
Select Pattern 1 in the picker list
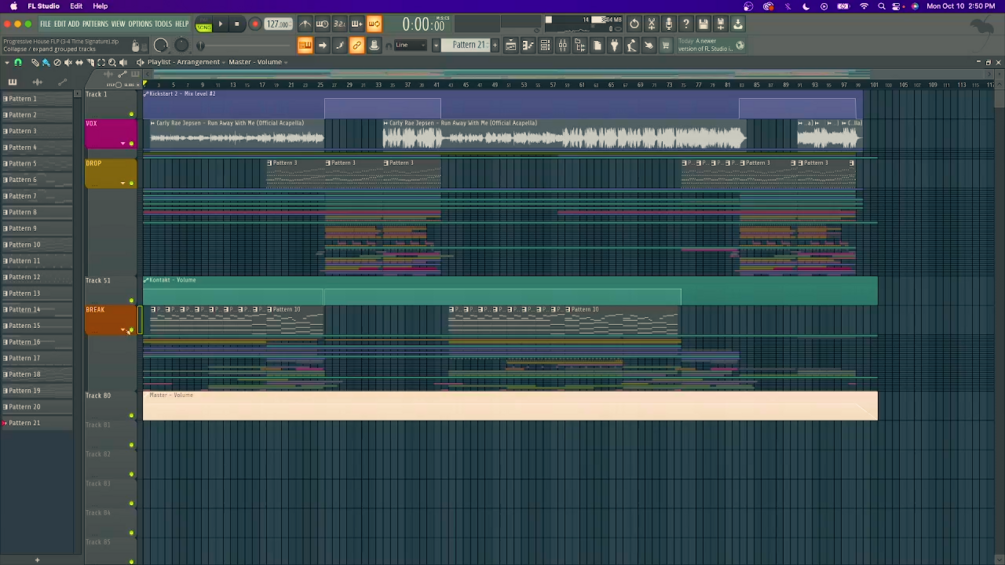[37, 99]
